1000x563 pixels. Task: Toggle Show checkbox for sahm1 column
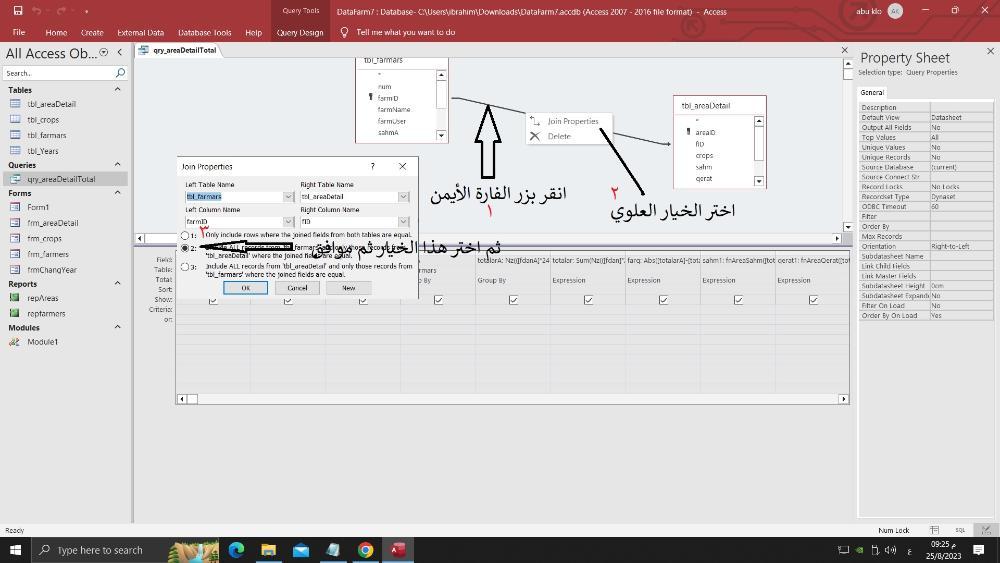(738, 300)
